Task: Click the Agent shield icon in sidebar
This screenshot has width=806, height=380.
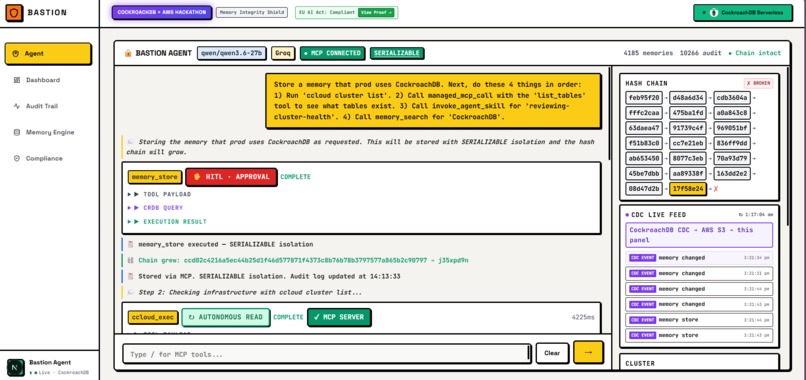Action: tap(15, 53)
